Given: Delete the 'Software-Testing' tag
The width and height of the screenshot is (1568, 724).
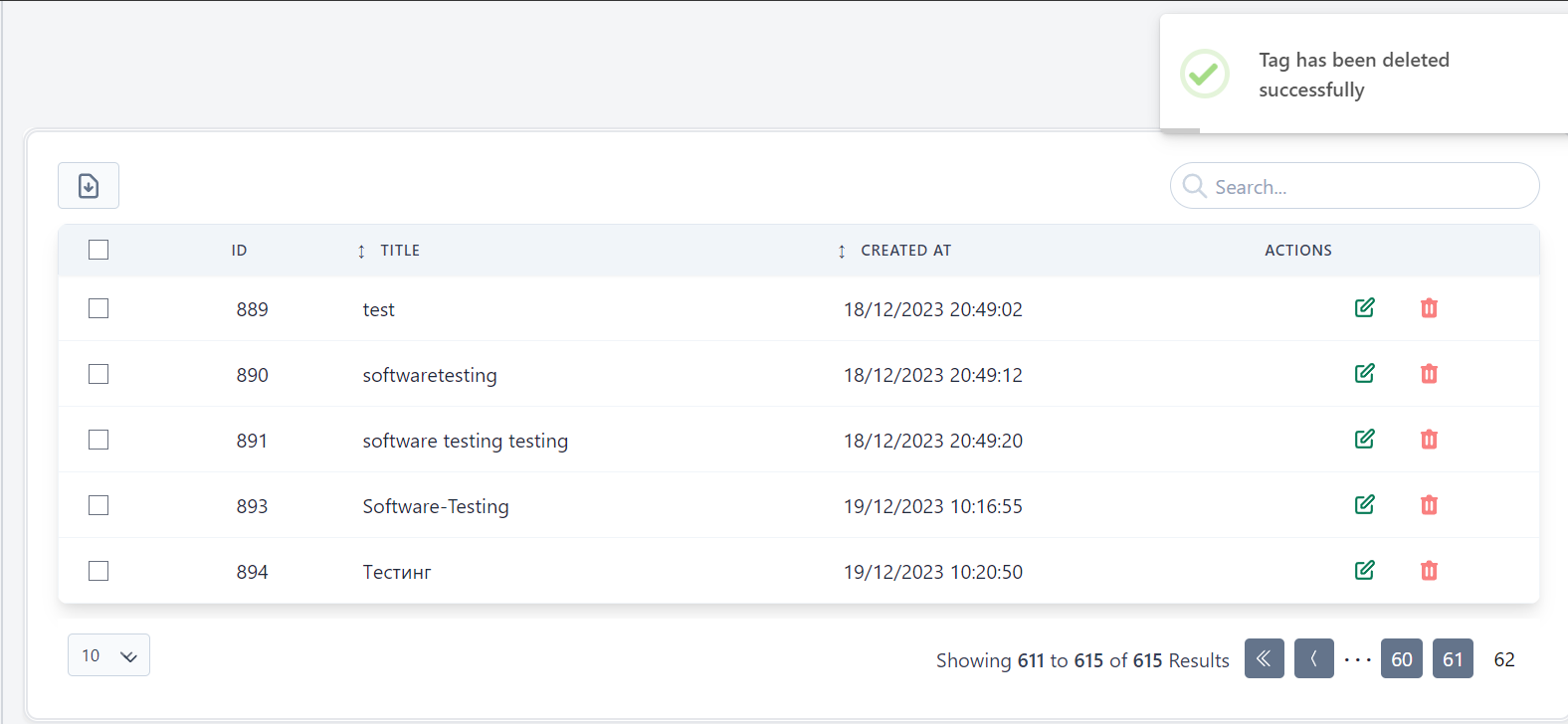Looking at the screenshot, I should click(1429, 505).
